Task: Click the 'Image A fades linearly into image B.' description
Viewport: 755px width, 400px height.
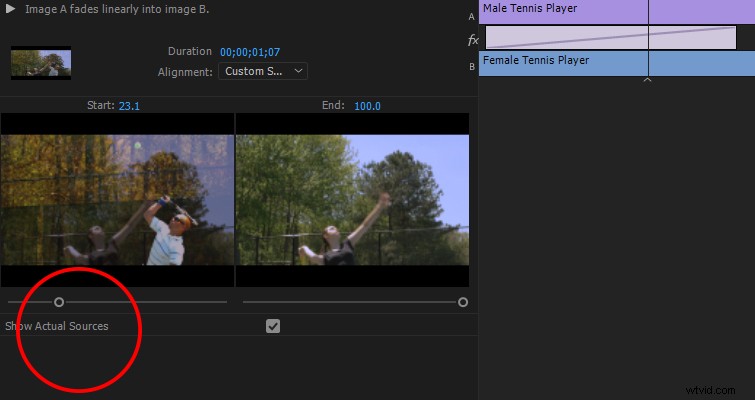Action: (x=117, y=9)
